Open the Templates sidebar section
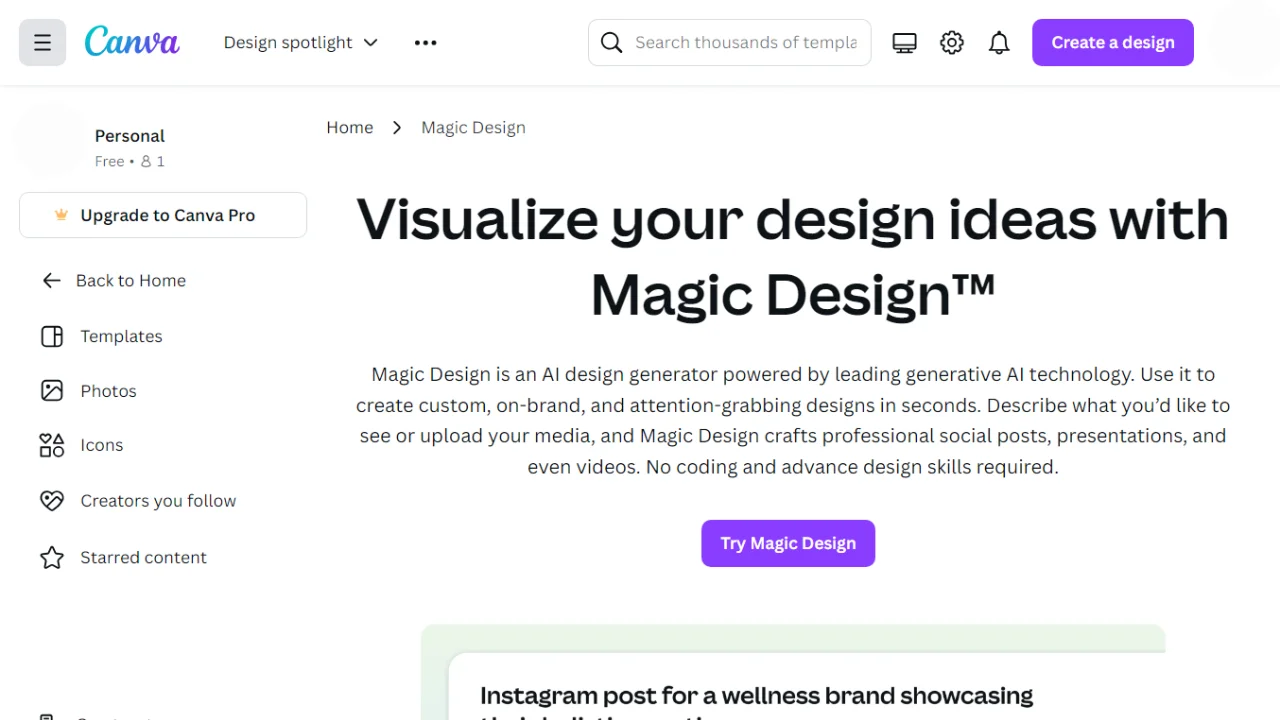Screen dimensions: 1280x720 click(x=121, y=336)
